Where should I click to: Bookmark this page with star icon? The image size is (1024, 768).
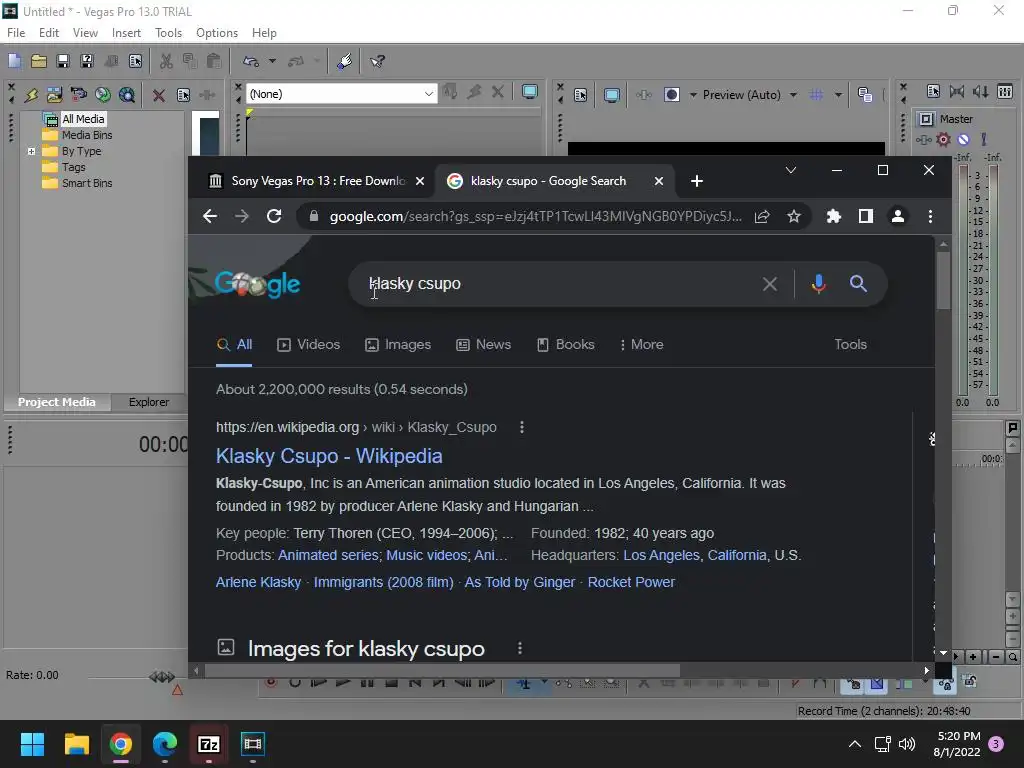pyautogui.click(x=793, y=216)
